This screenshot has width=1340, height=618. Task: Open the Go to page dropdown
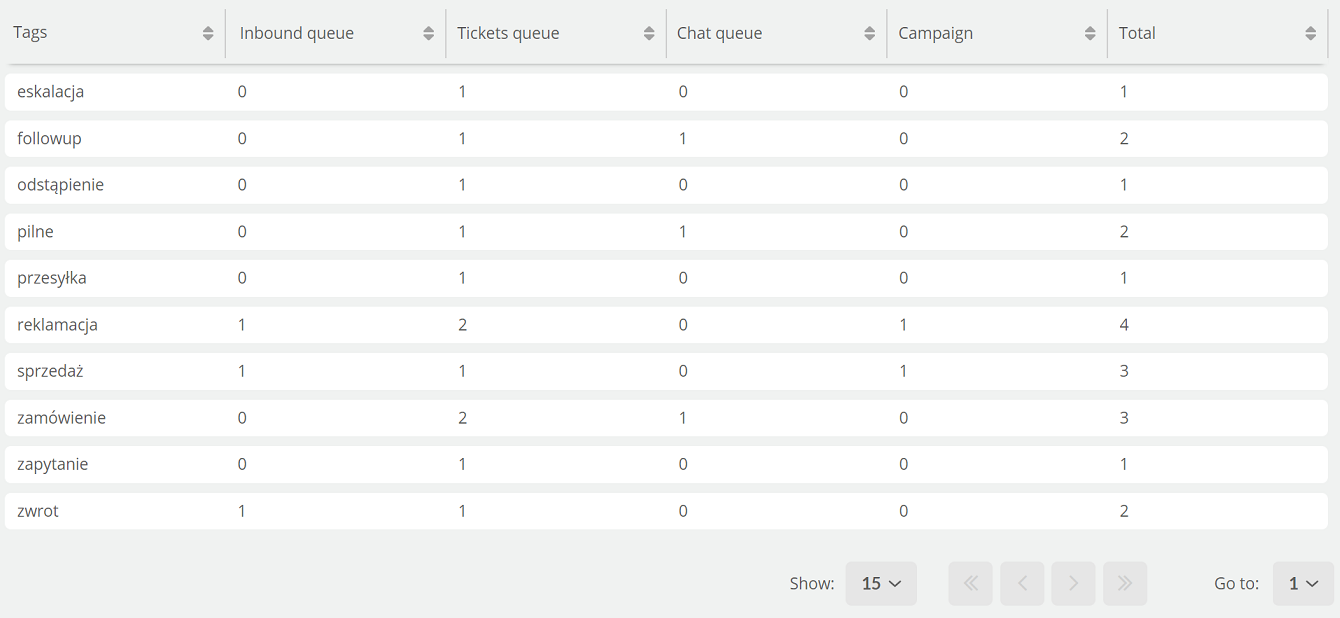[x=1303, y=583]
